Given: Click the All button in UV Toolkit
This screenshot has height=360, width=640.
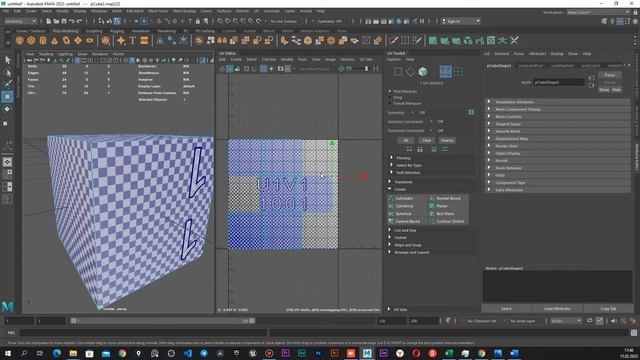Looking at the screenshot, I should [406, 140].
